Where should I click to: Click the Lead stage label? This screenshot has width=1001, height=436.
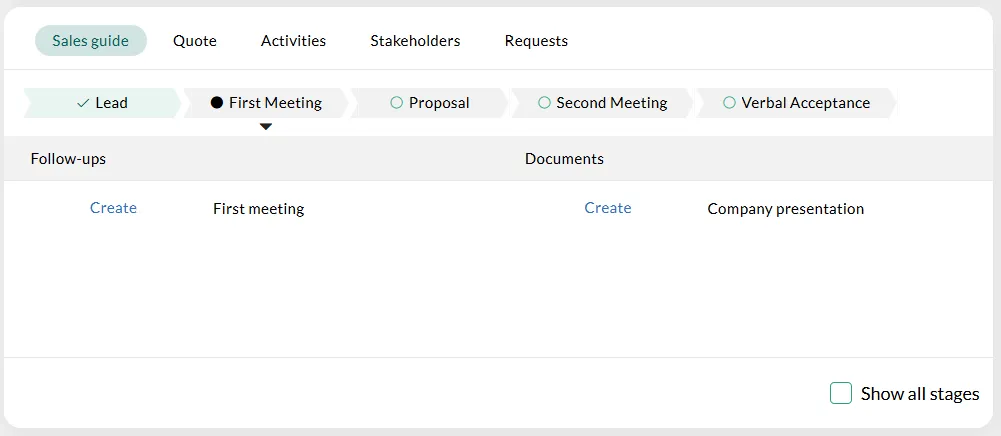(x=112, y=103)
